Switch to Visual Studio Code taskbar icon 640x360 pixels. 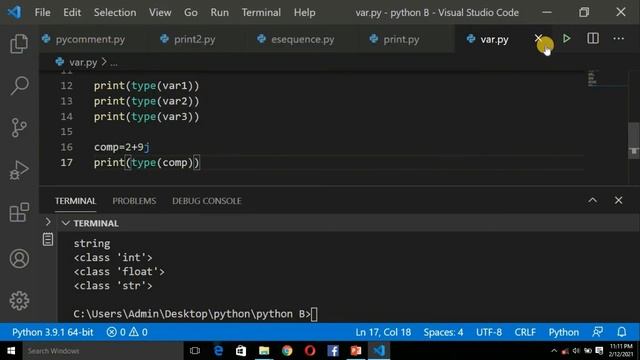pos(379,351)
